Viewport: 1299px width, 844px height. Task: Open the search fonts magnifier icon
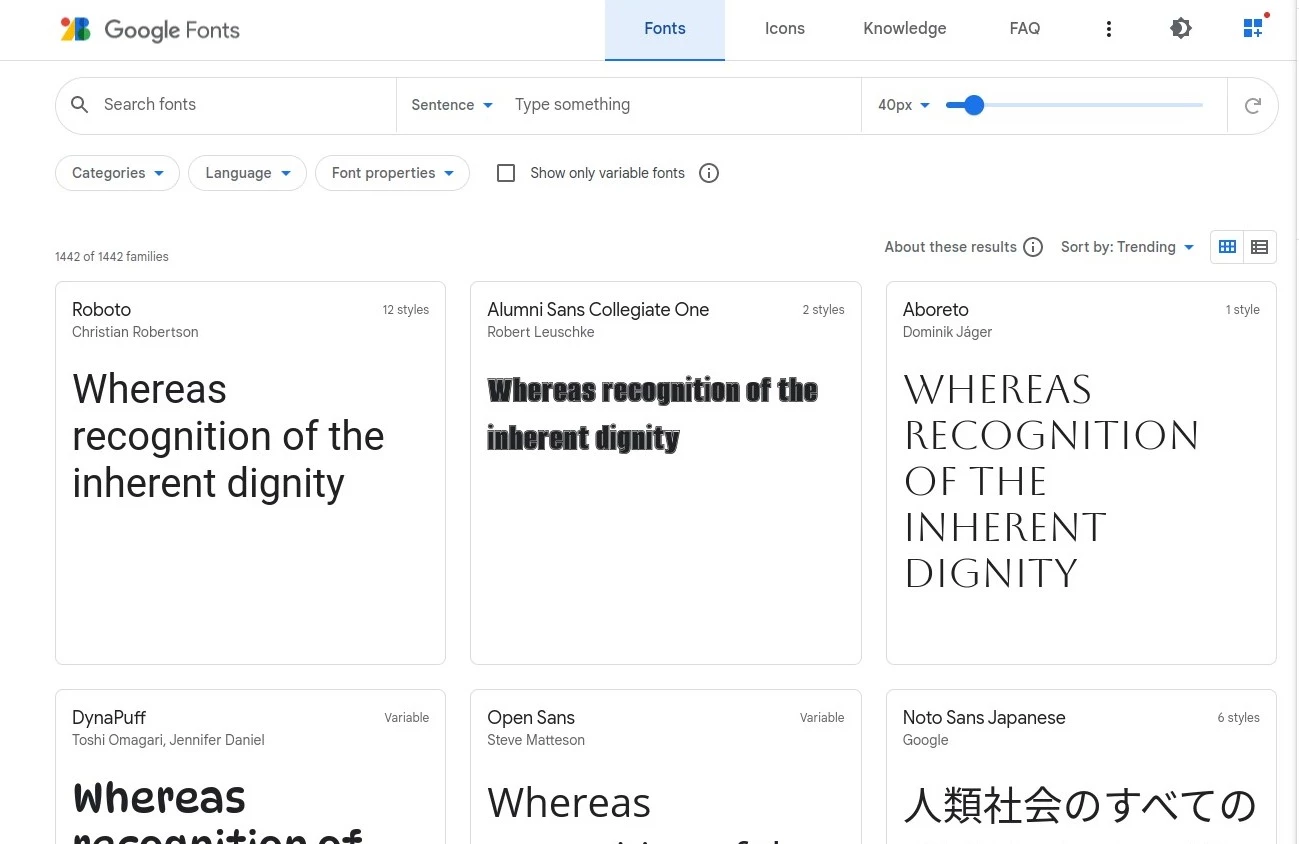click(x=80, y=105)
